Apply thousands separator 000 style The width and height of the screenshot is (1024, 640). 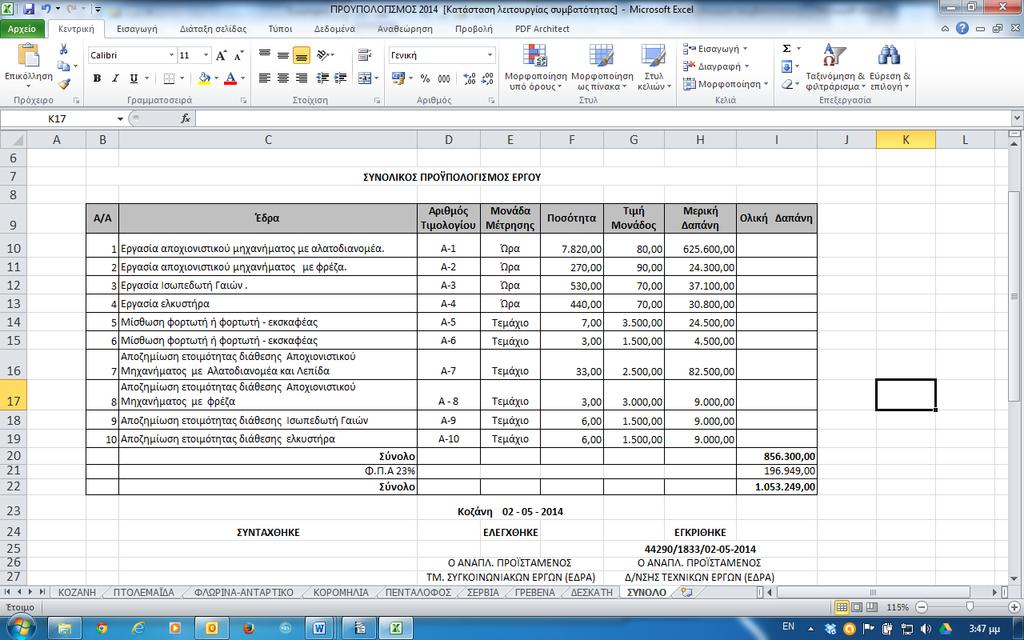tap(444, 78)
